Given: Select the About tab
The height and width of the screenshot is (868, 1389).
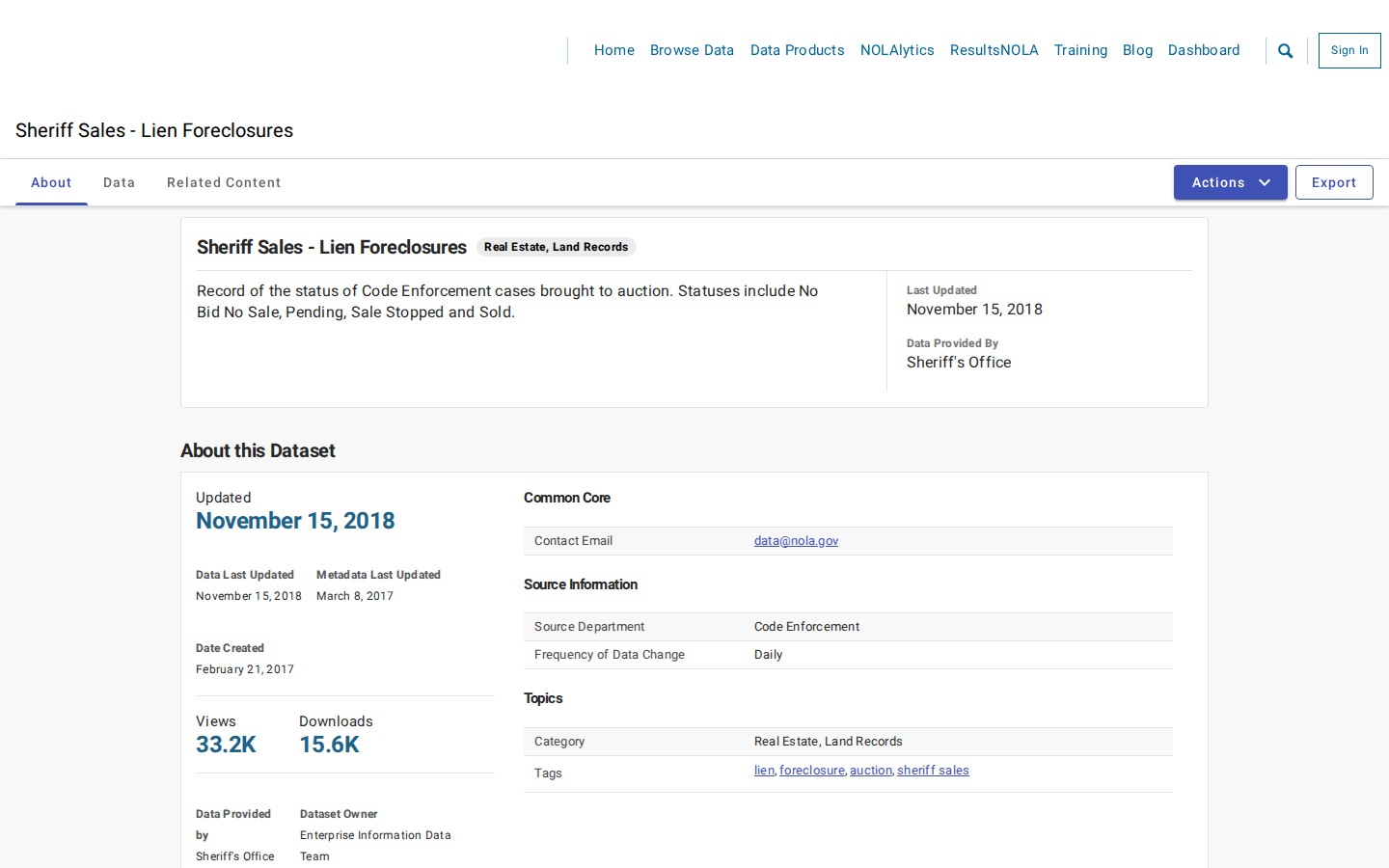Looking at the screenshot, I should point(51,182).
